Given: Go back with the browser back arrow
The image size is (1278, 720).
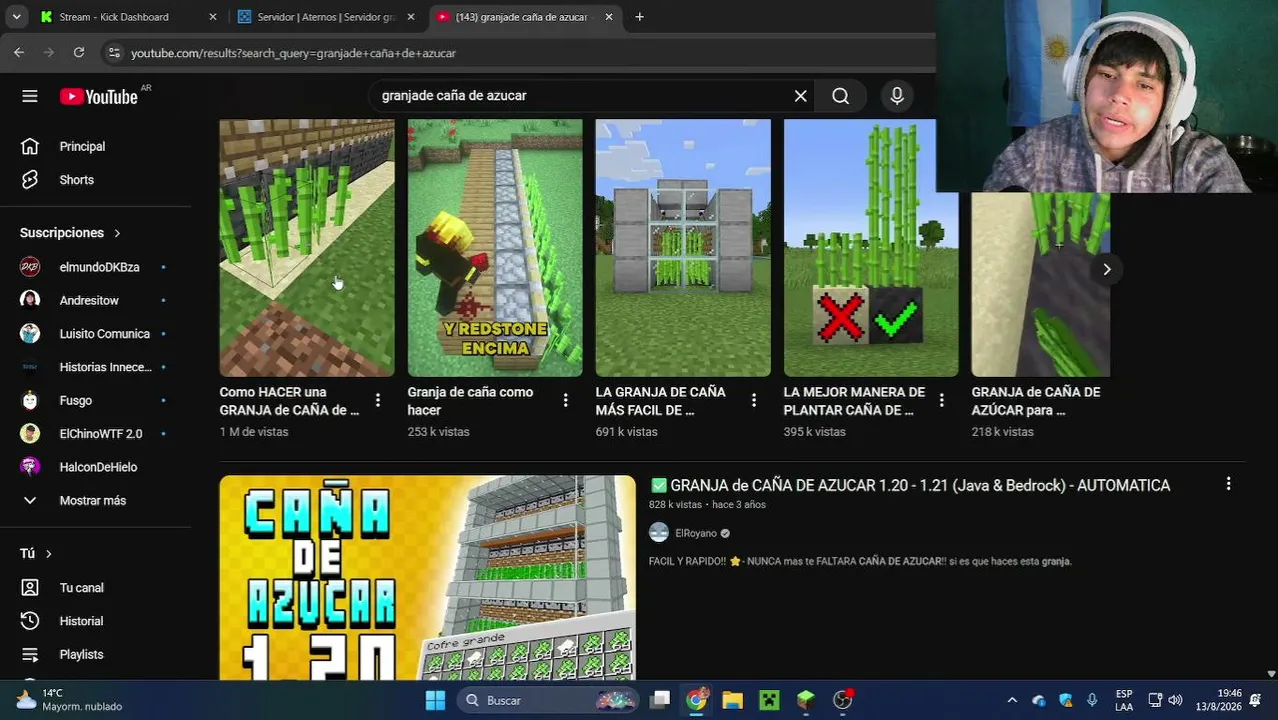Looking at the screenshot, I should point(19,53).
